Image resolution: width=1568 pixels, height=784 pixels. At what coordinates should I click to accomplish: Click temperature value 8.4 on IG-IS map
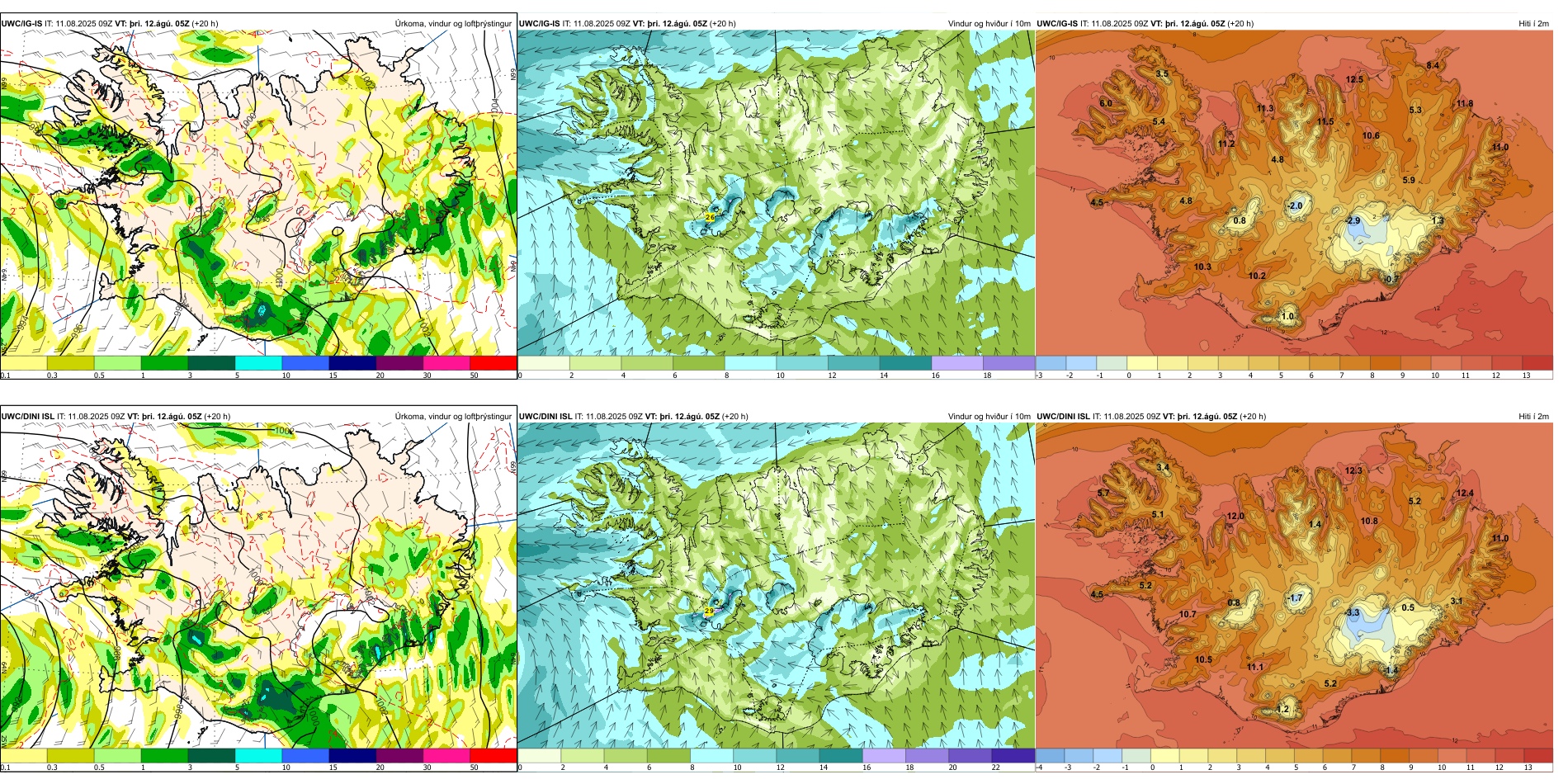tap(1433, 66)
